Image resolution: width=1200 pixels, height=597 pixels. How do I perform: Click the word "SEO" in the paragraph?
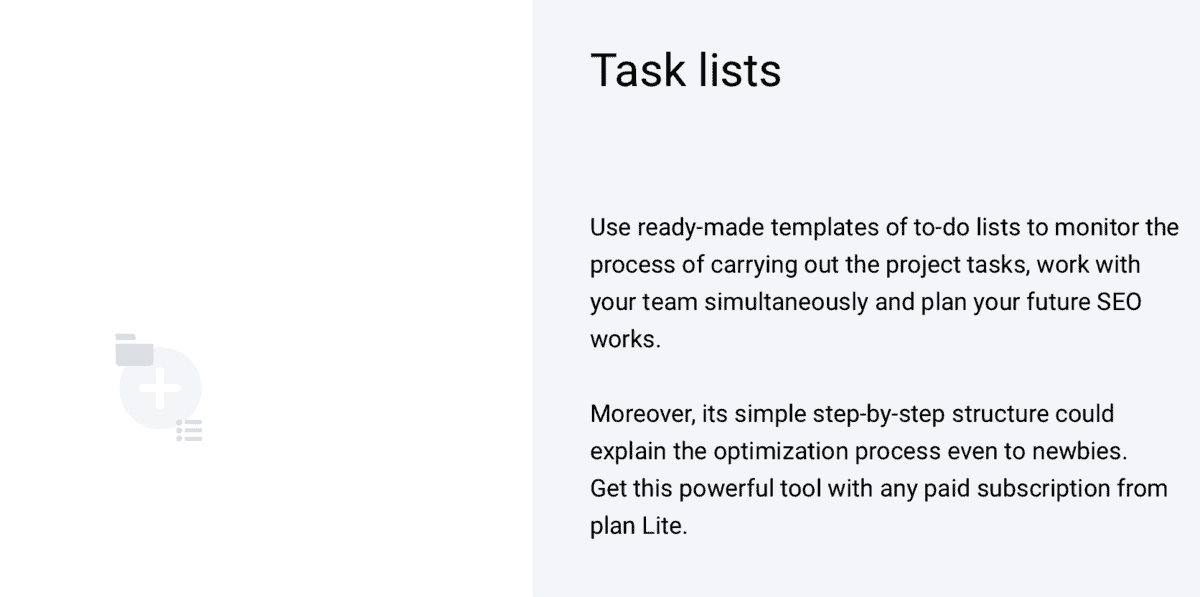point(1118,302)
